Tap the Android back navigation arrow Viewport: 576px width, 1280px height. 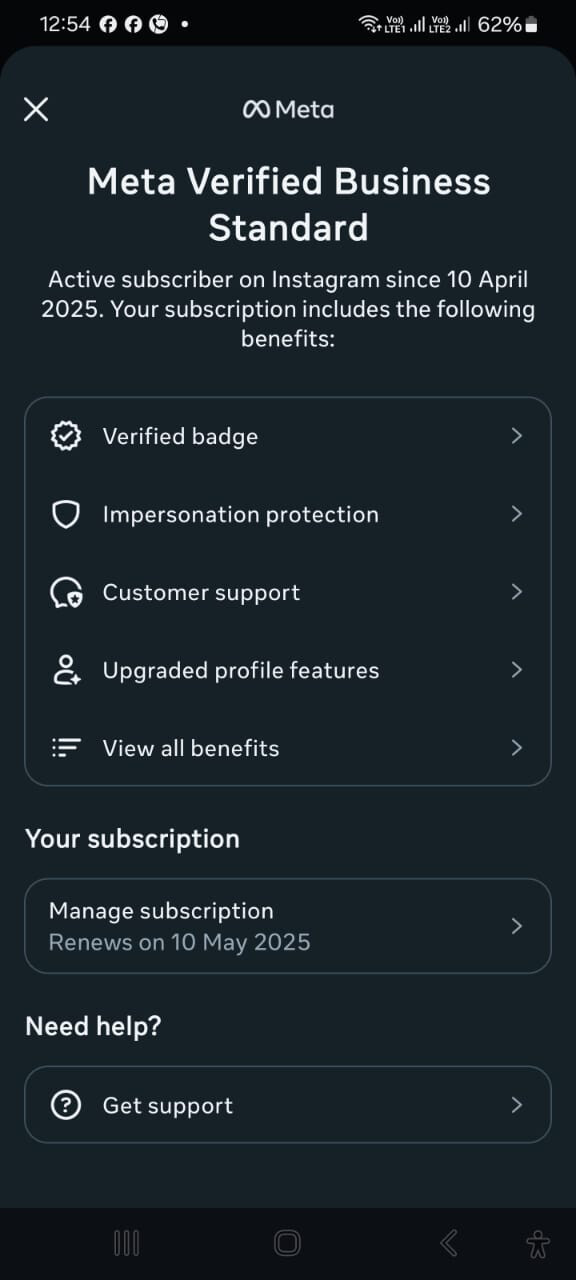(x=449, y=1243)
